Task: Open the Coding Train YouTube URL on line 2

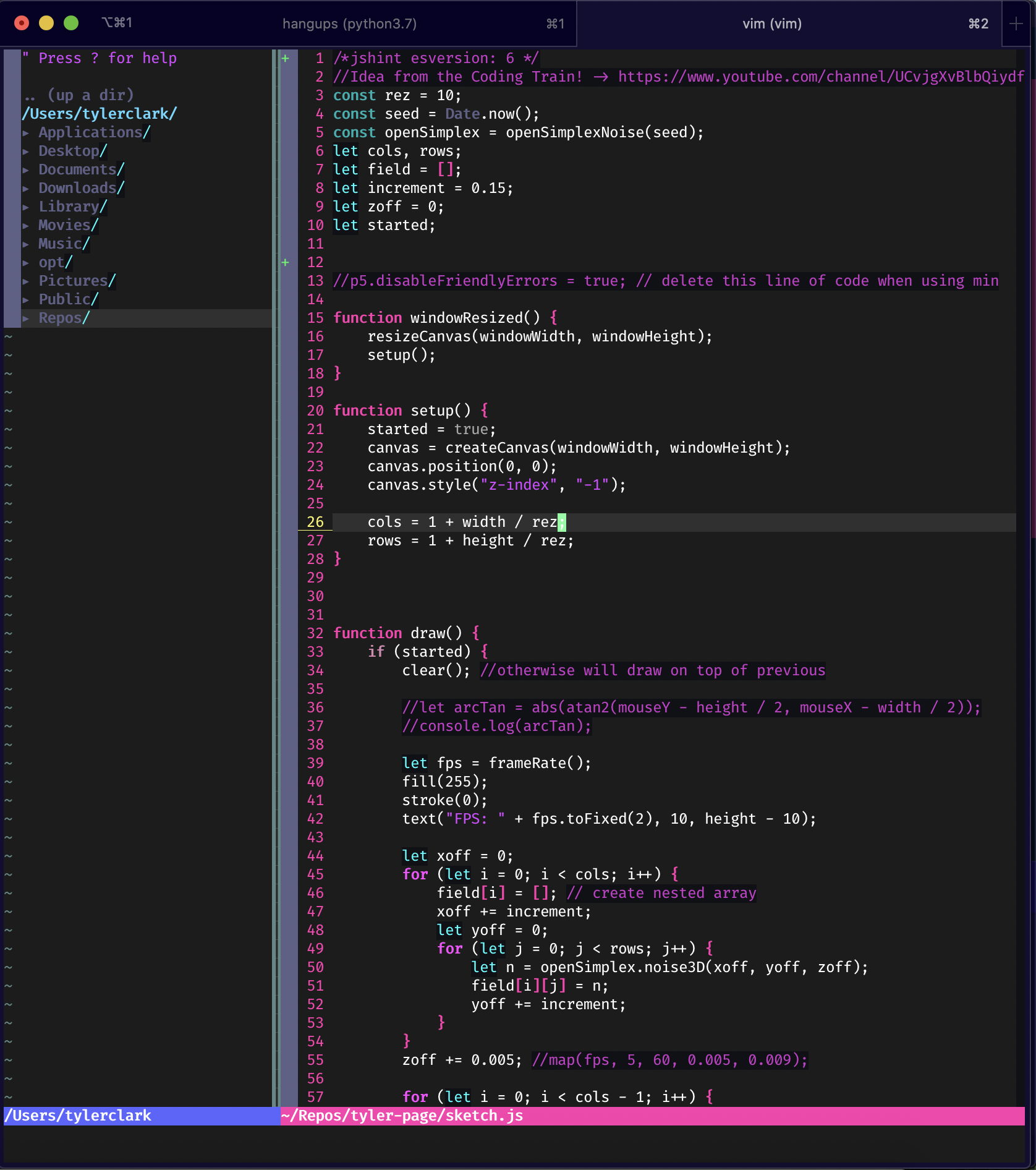Action: click(x=821, y=77)
